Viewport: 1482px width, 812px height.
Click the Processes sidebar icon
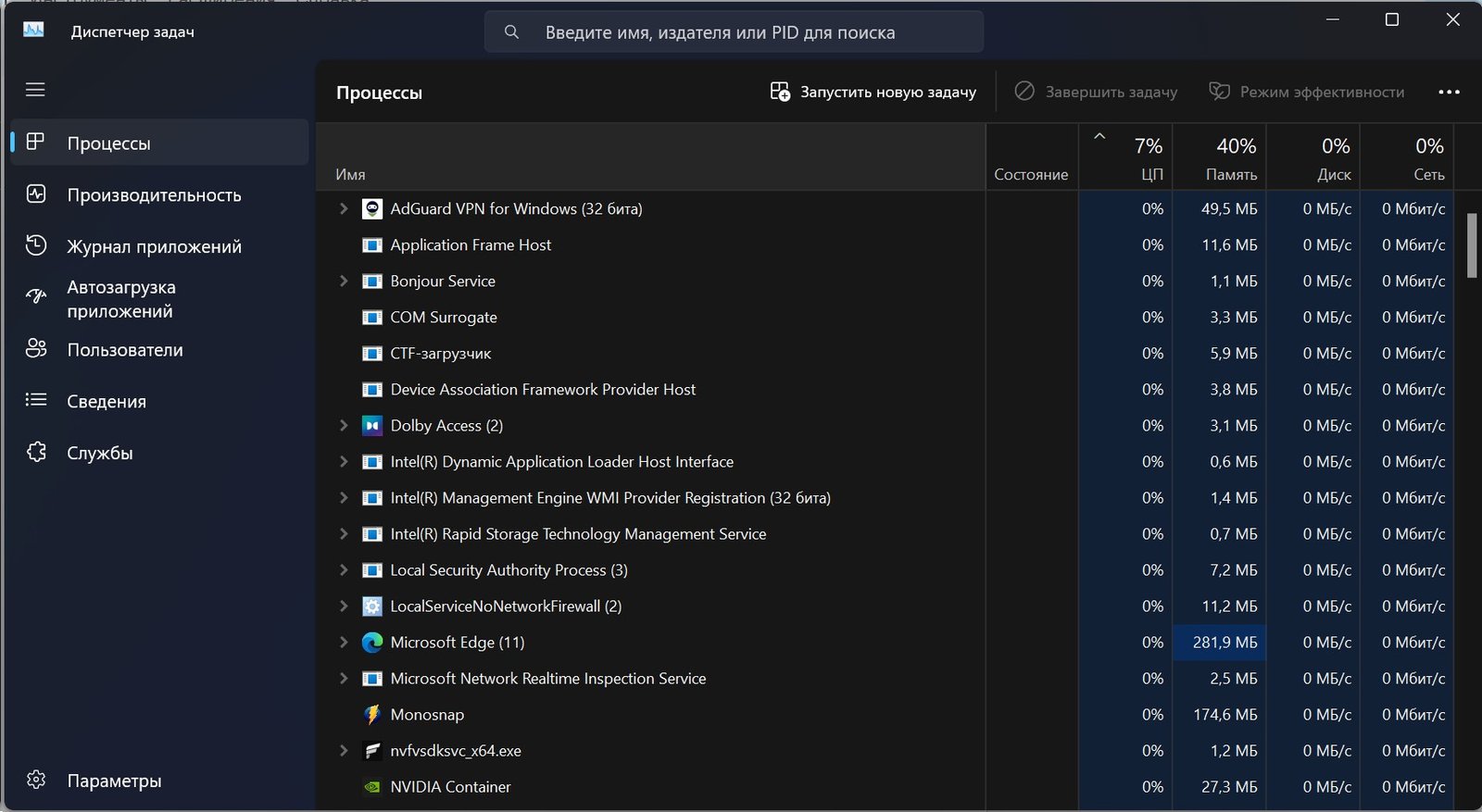[35, 142]
